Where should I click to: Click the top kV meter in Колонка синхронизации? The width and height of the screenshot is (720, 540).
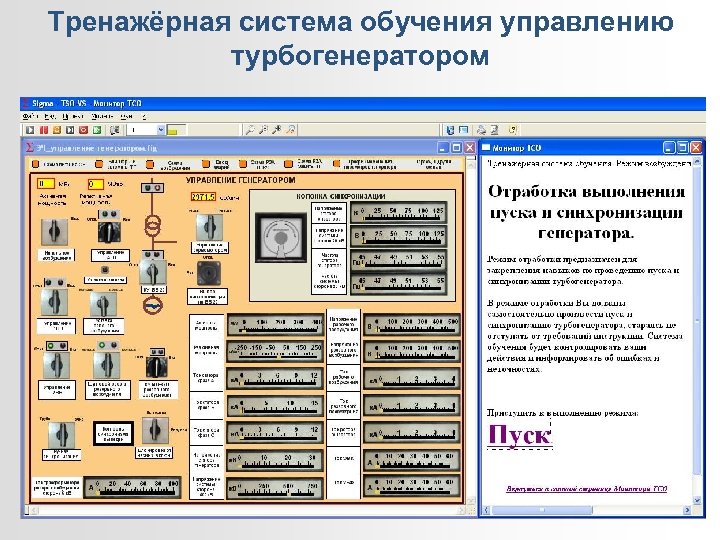click(x=399, y=213)
